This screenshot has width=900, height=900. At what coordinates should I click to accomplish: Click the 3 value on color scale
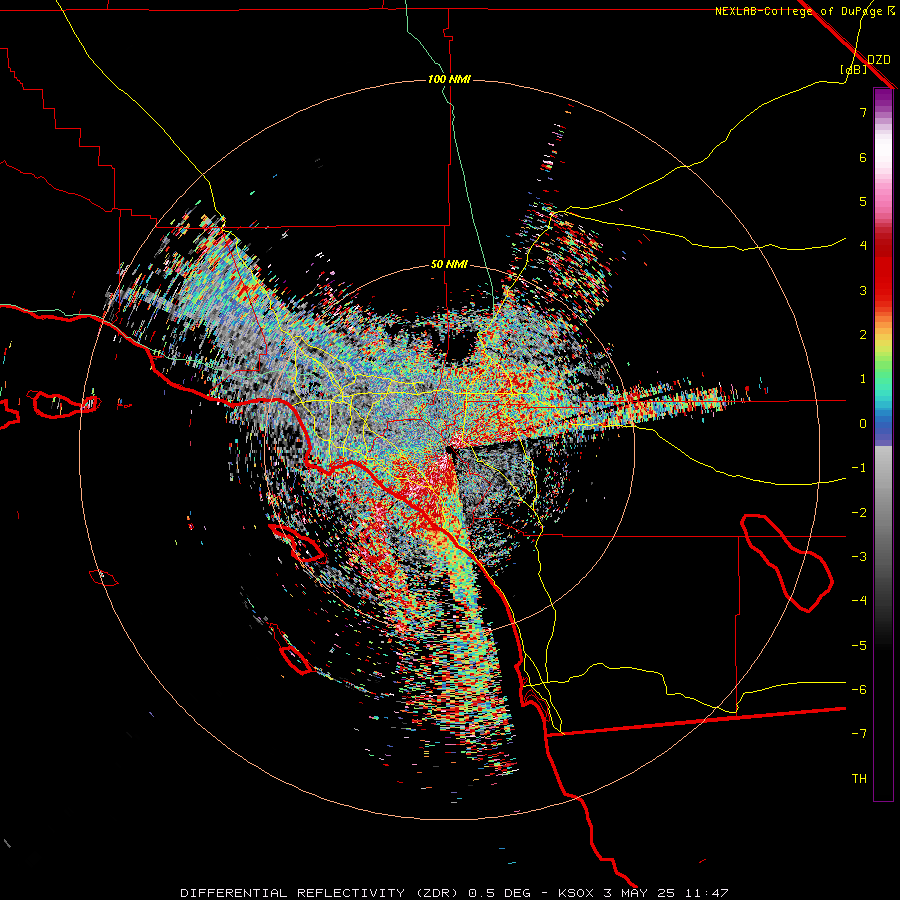[x=863, y=290]
